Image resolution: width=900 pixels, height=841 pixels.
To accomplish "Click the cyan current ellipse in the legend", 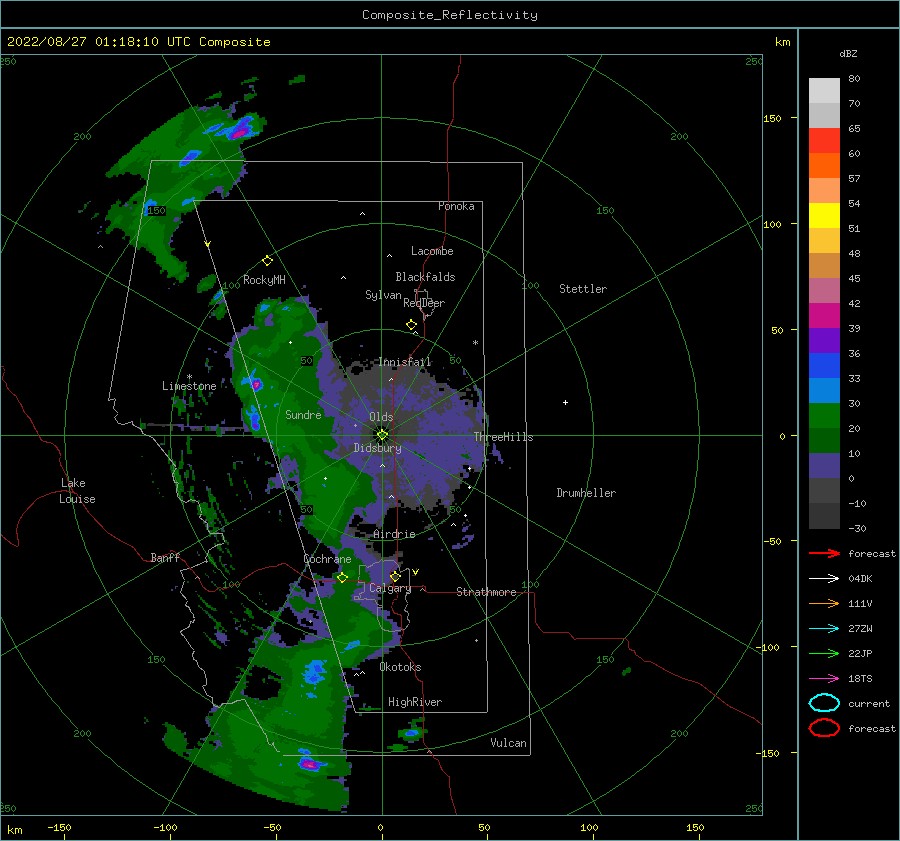I will pyautogui.click(x=824, y=703).
